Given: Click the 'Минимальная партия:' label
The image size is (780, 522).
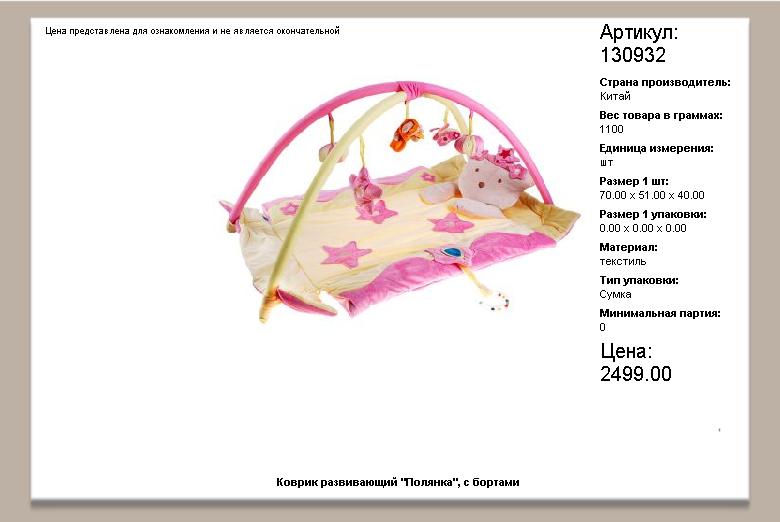Looking at the screenshot, I should [x=660, y=313].
